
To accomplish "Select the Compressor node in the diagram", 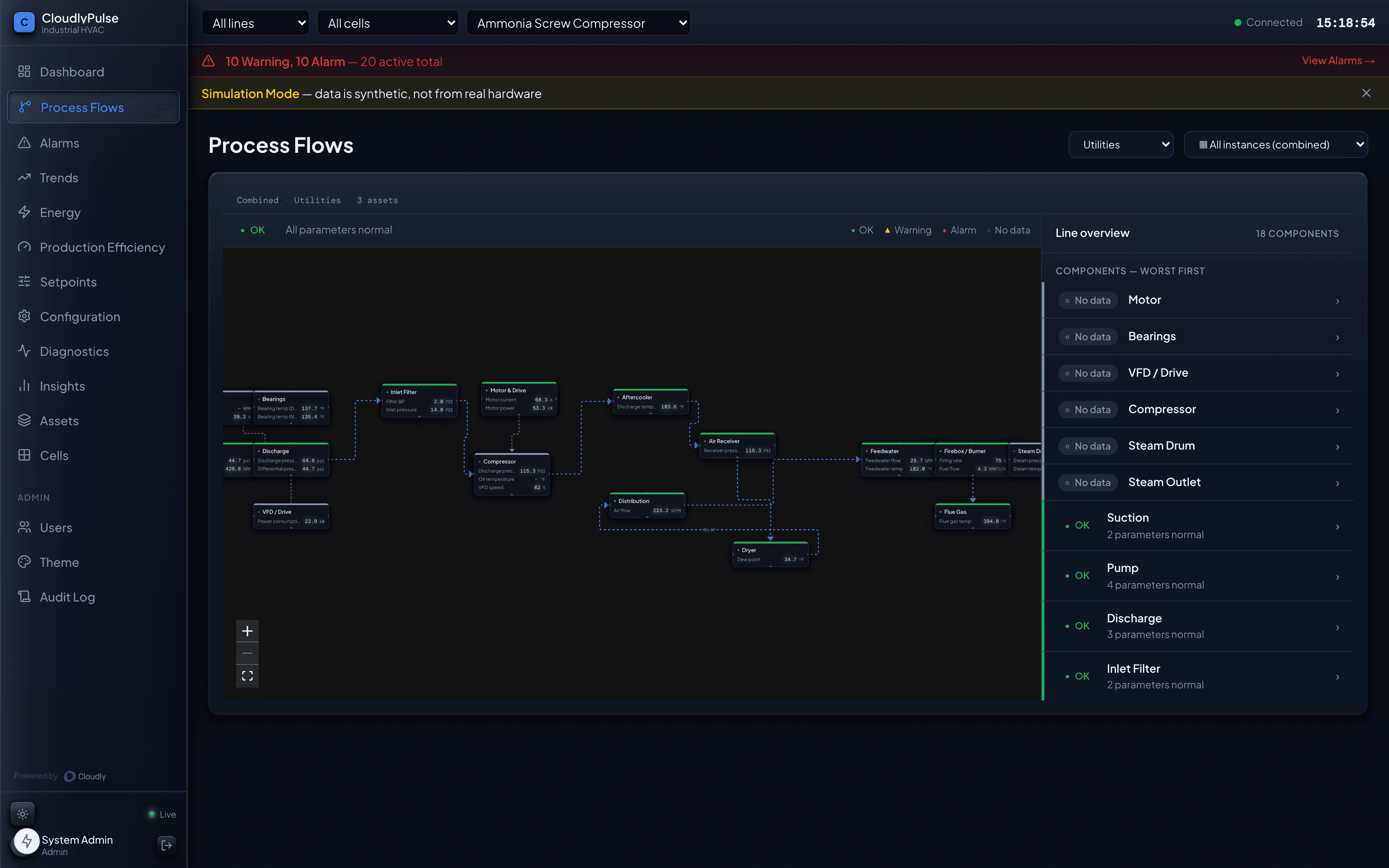I will (512, 474).
